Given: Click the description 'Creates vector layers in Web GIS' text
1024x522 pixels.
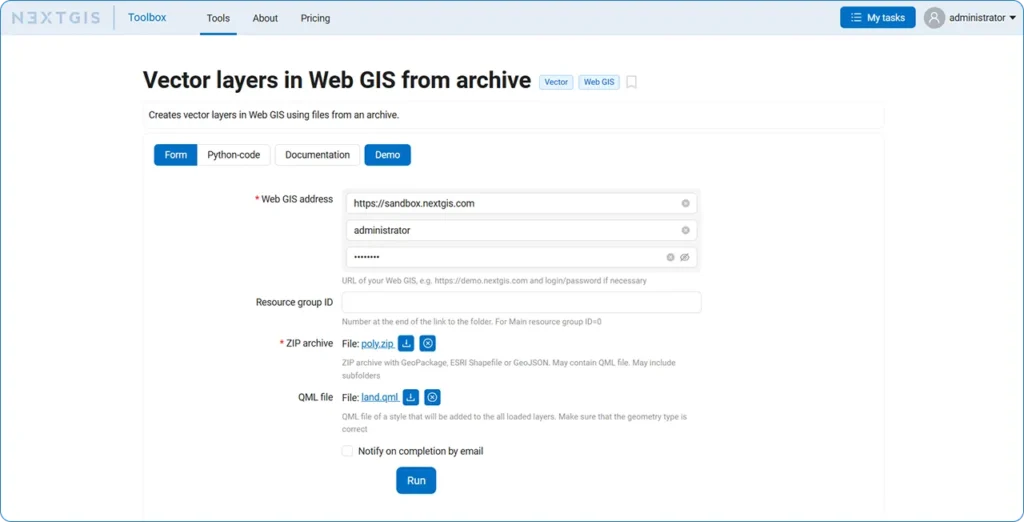Looking at the screenshot, I should pos(274,115).
